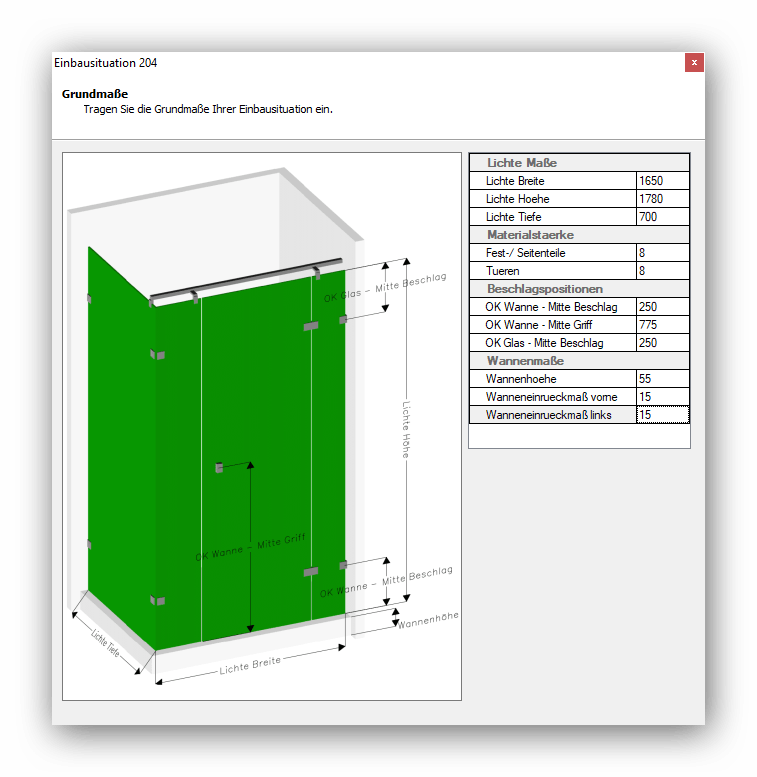Click the Wanneneinrueckmaß links value field
Image resolution: width=757 pixels, height=777 pixels.
point(662,415)
